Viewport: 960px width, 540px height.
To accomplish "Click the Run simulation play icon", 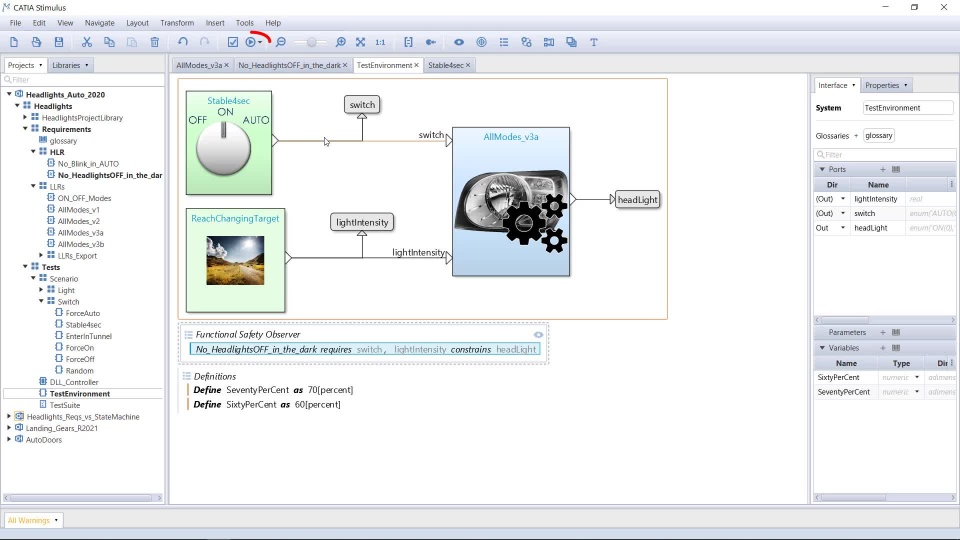I will tap(250, 42).
